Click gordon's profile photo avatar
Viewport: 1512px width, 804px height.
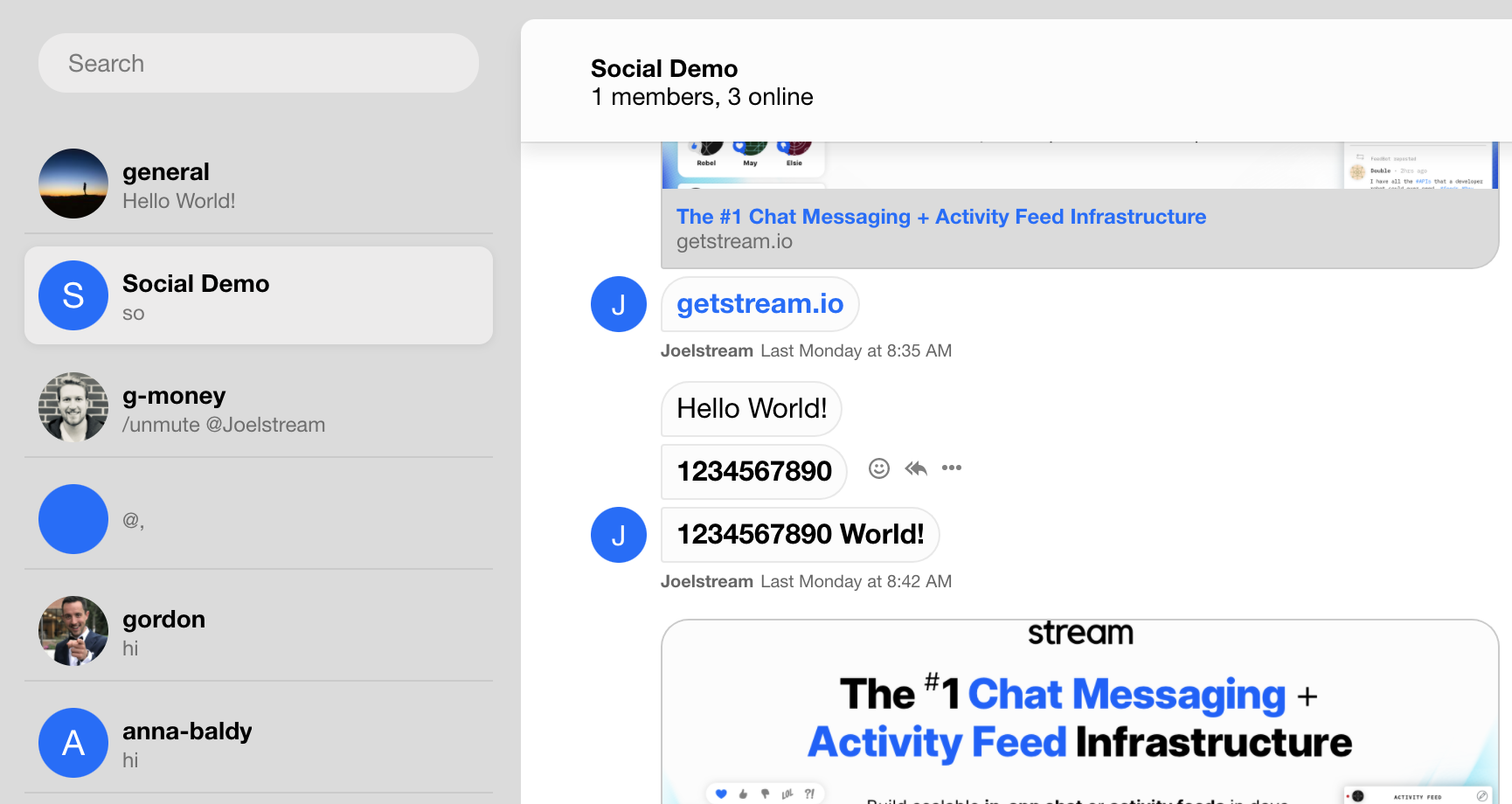[73, 631]
